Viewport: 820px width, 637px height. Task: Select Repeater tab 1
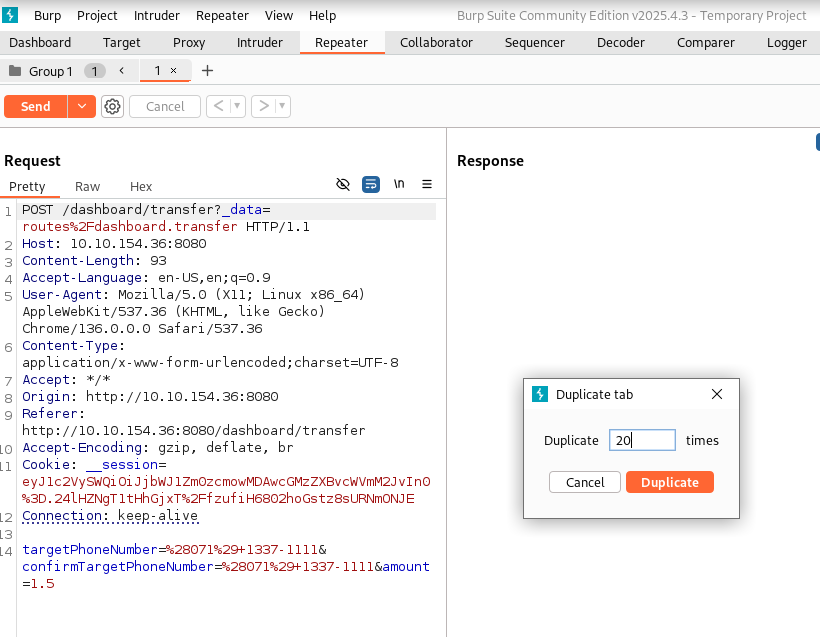(157, 70)
